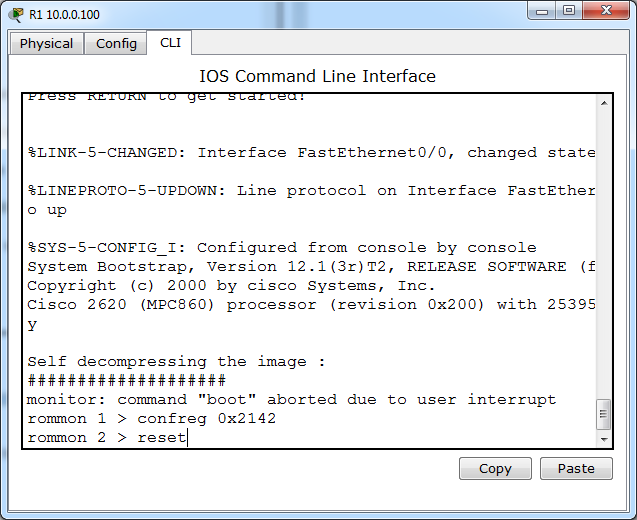637x520 pixels.
Task: Click the 'IOS Command Line Interface' heading
Action: [318, 76]
